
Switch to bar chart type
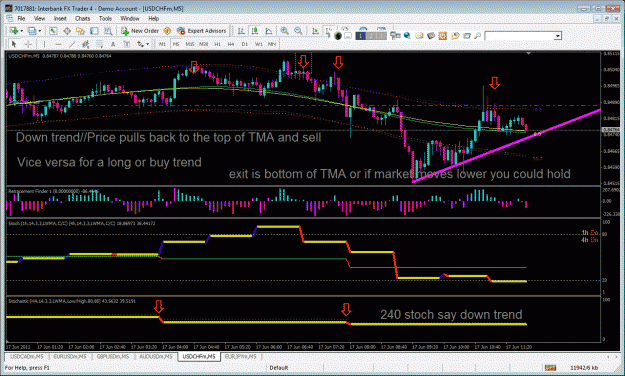tap(241, 31)
